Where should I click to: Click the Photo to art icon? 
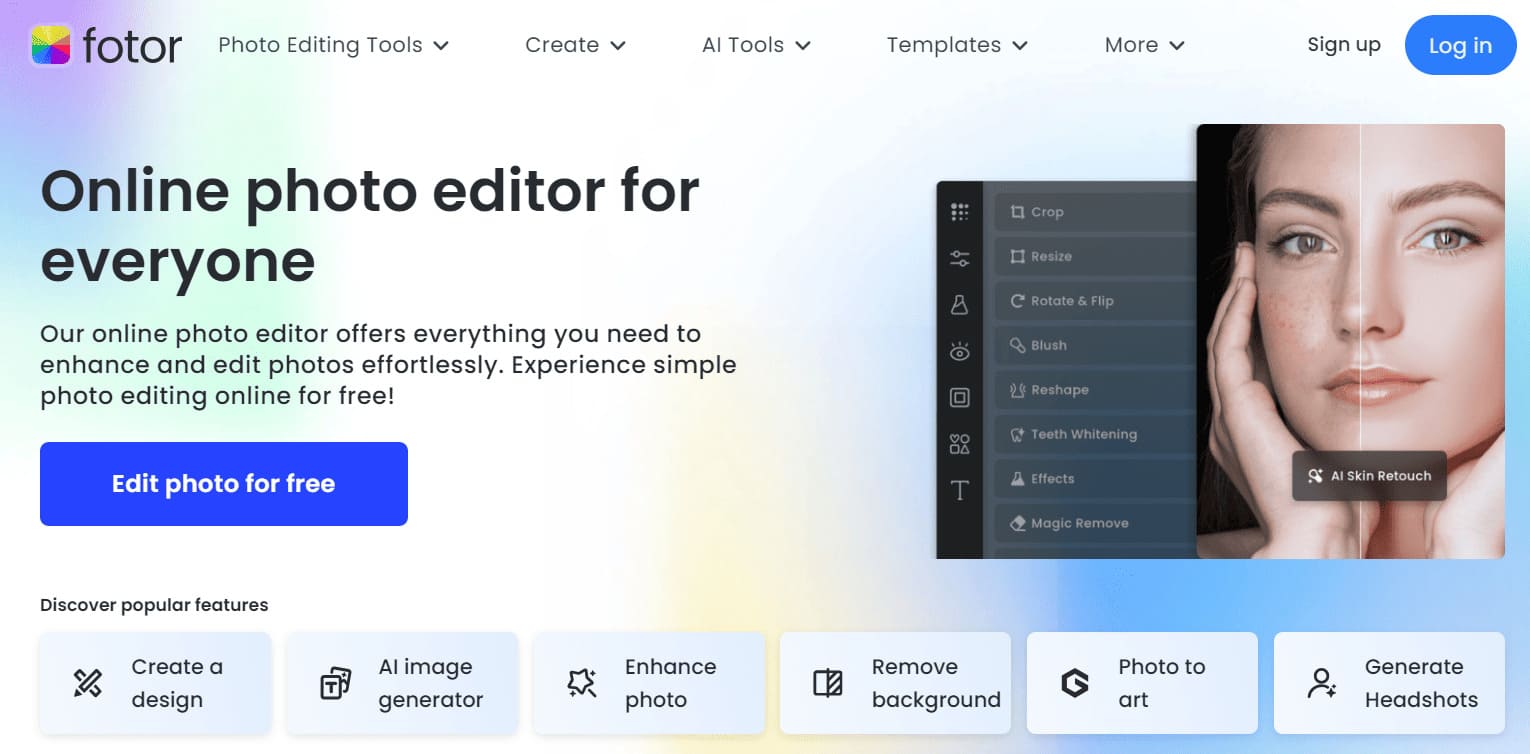pyautogui.click(x=1074, y=683)
